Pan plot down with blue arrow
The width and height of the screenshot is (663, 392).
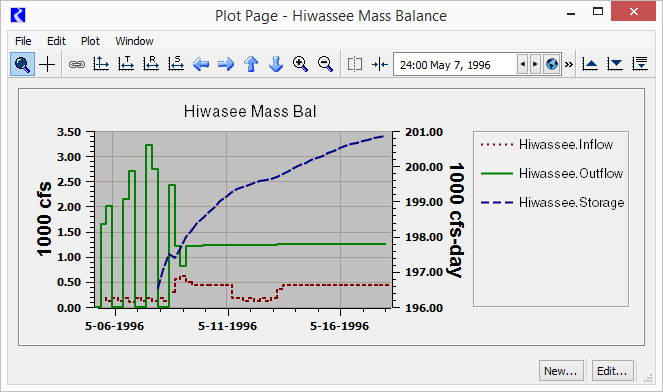[276, 64]
